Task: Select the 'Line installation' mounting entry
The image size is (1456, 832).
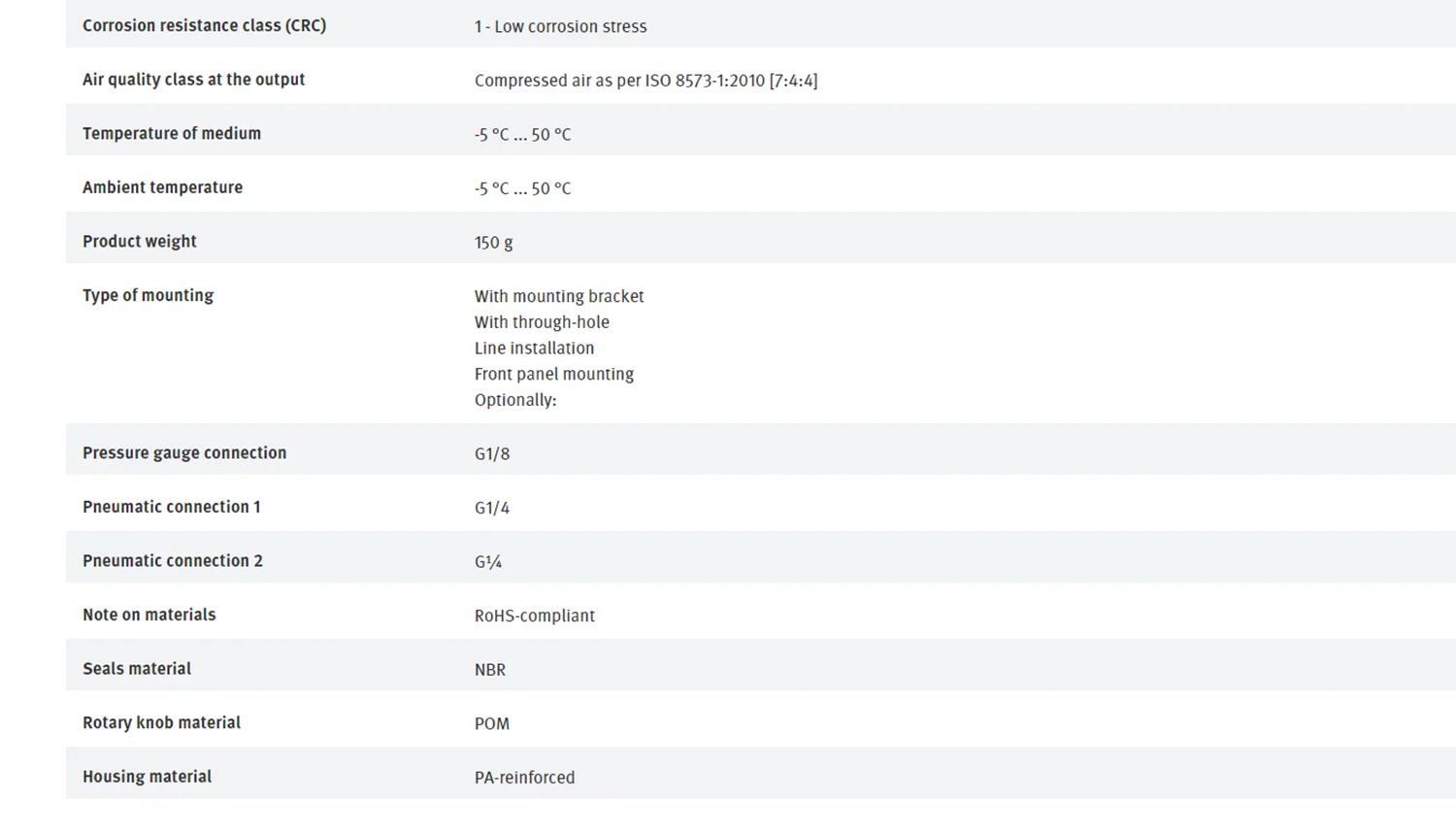Action: coord(534,349)
